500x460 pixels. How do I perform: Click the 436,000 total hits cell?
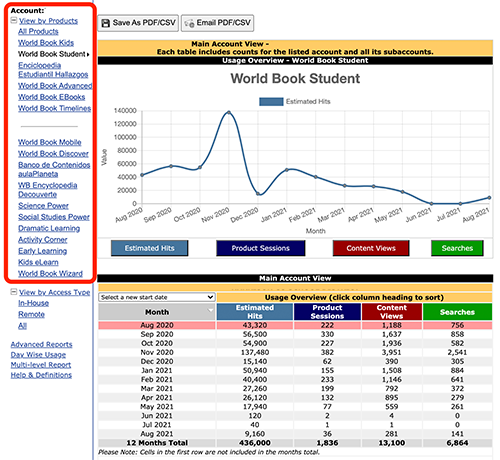(x=255, y=443)
